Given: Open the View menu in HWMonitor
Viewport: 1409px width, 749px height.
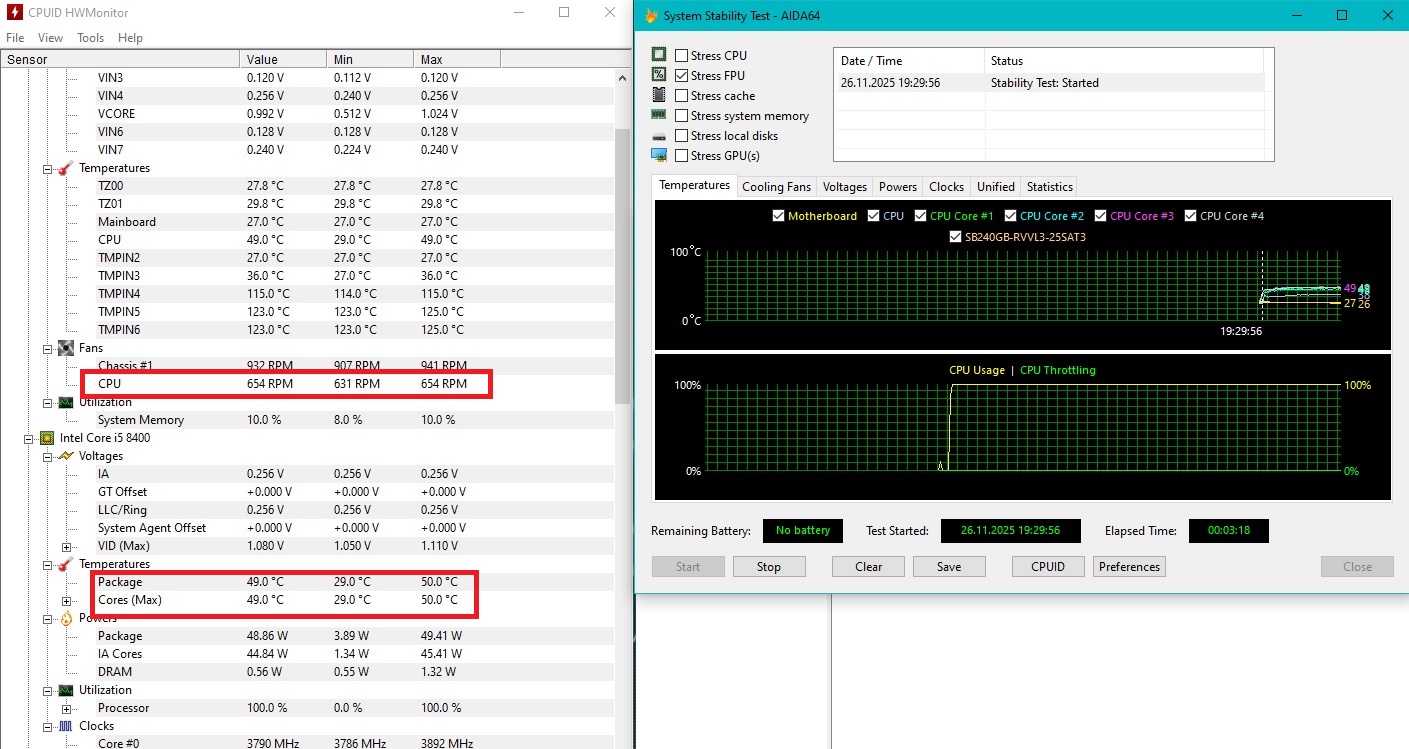Looking at the screenshot, I should [50, 38].
